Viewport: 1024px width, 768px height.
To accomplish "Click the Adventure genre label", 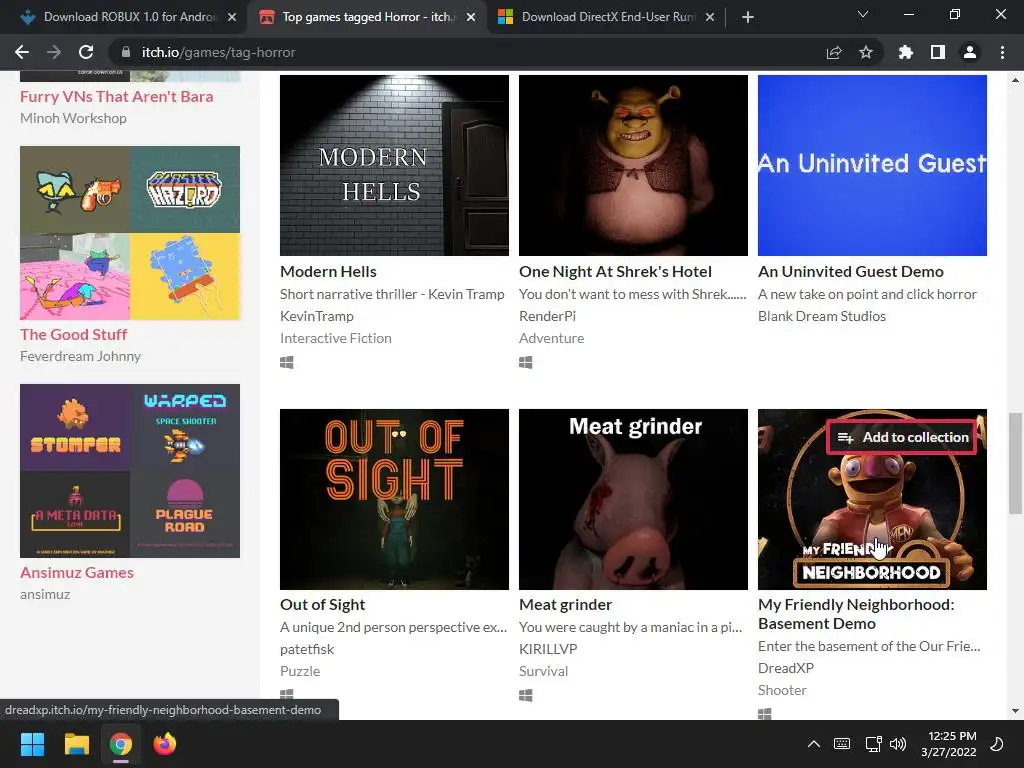I will tap(551, 338).
